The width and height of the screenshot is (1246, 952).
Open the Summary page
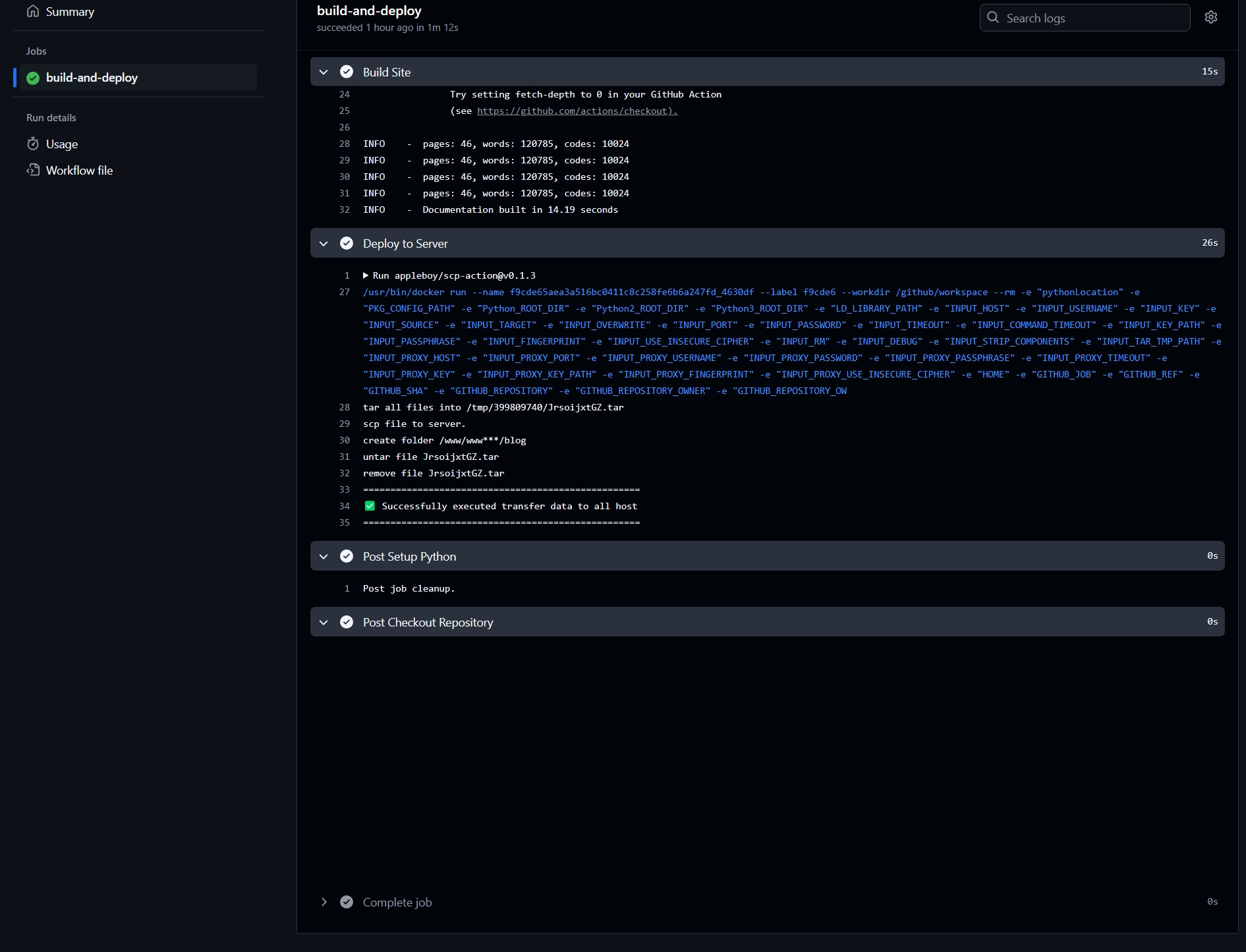point(70,12)
